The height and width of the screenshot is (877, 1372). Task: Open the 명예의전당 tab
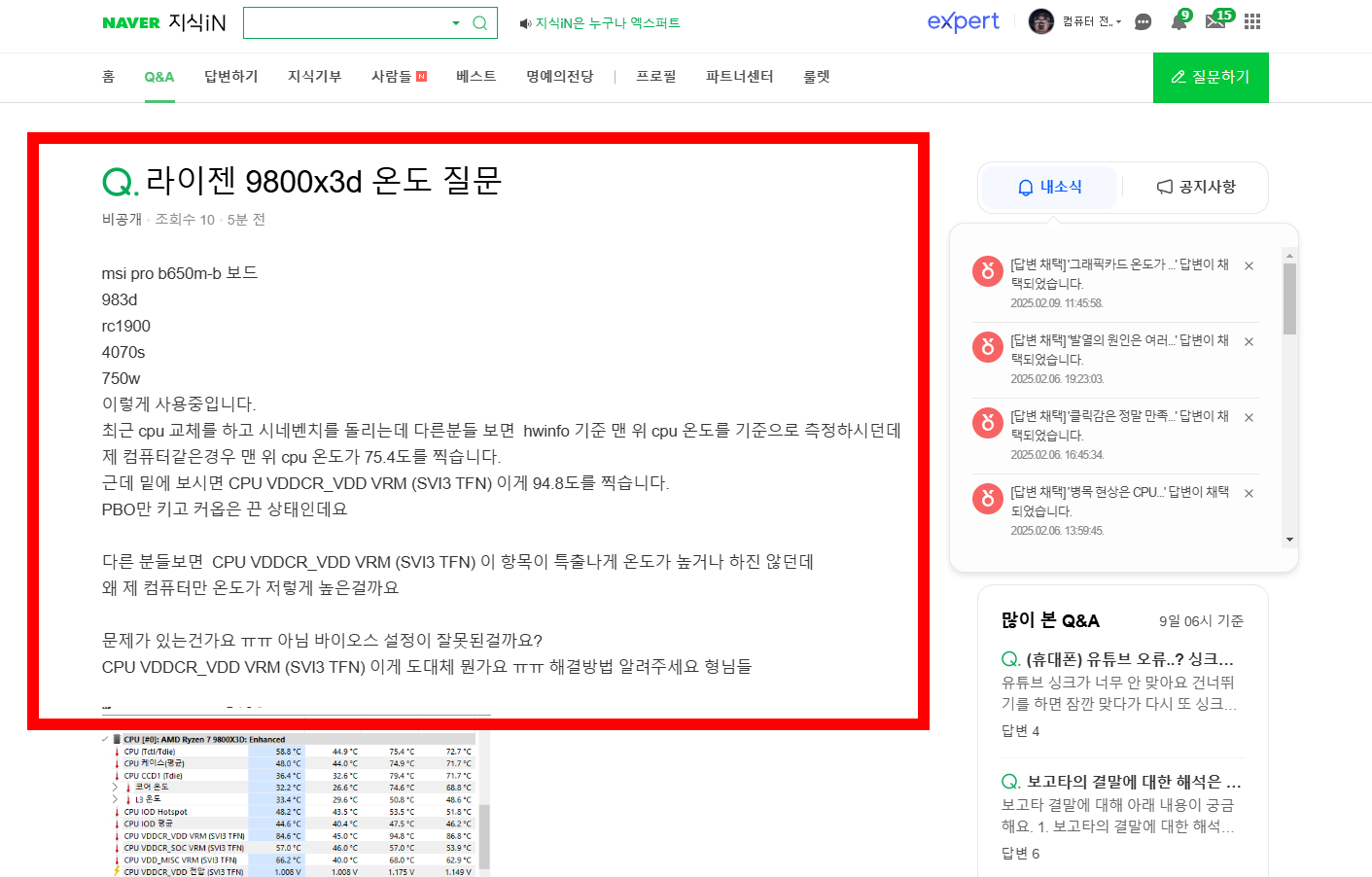(x=560, y=76)
